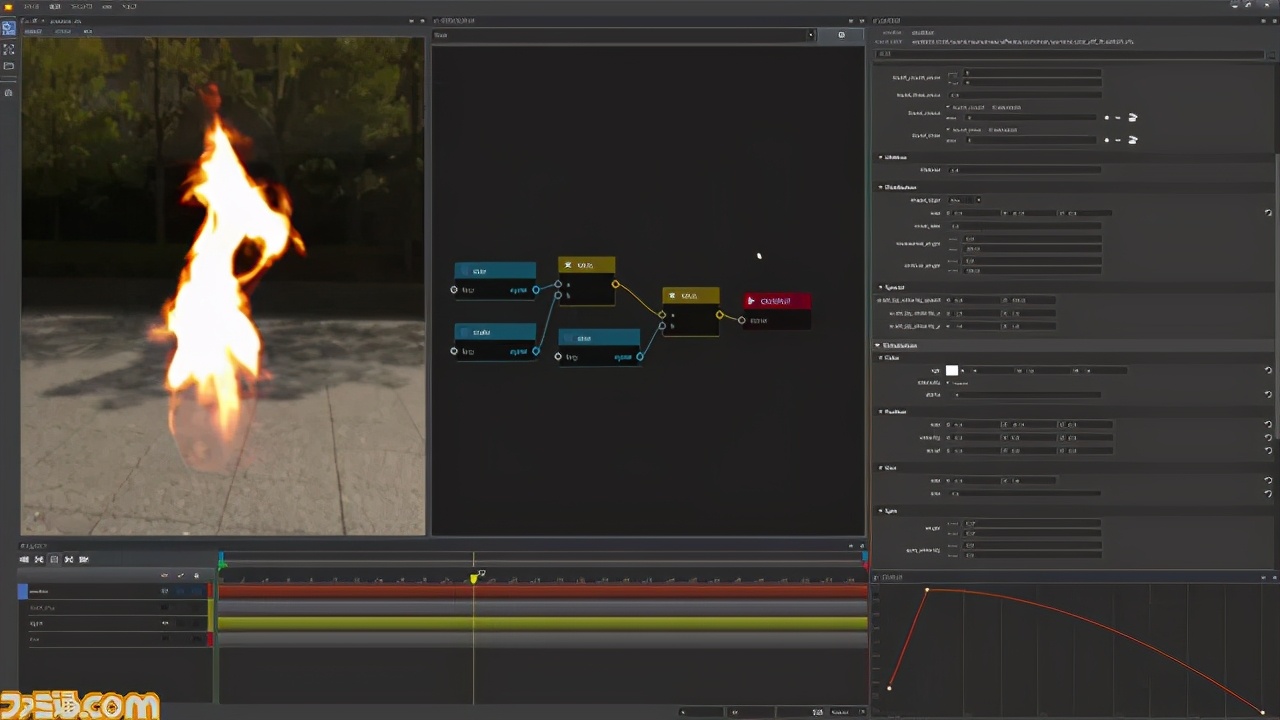1280x720 pixels.
Task: Select the red output node in graph
Action: pos(777,300)
